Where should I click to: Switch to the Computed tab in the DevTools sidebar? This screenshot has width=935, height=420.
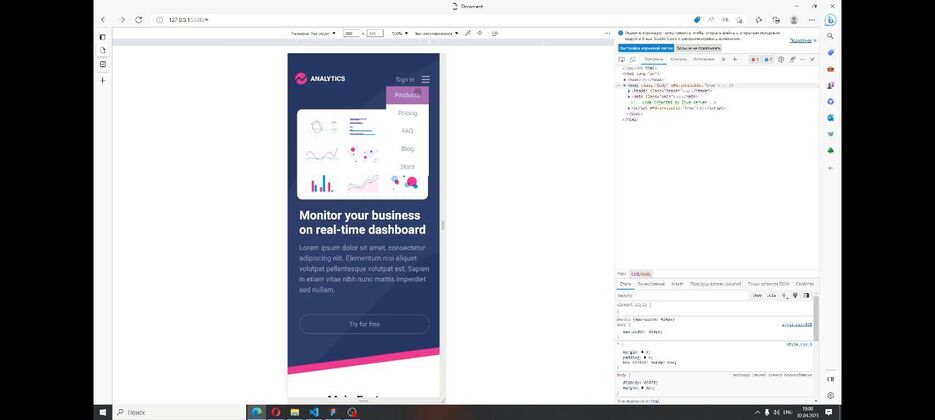(x=651, y=284)
